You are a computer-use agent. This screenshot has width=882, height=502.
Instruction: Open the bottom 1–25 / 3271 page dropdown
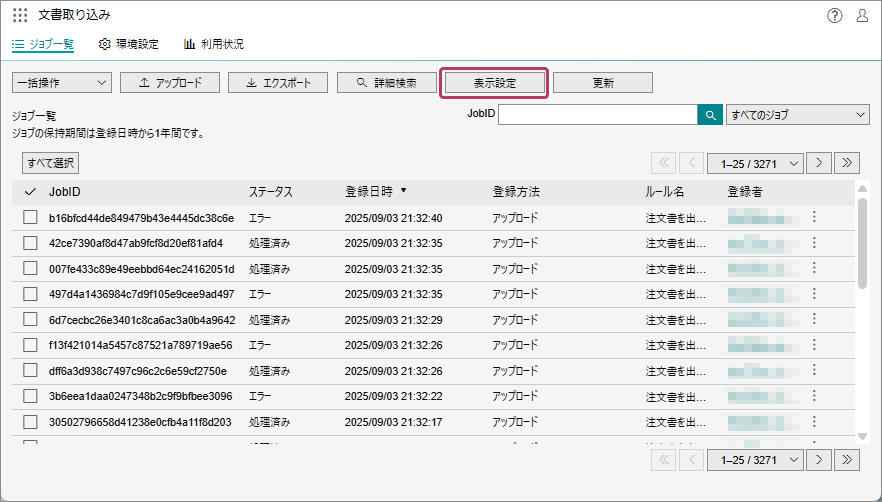coord(755,460)
